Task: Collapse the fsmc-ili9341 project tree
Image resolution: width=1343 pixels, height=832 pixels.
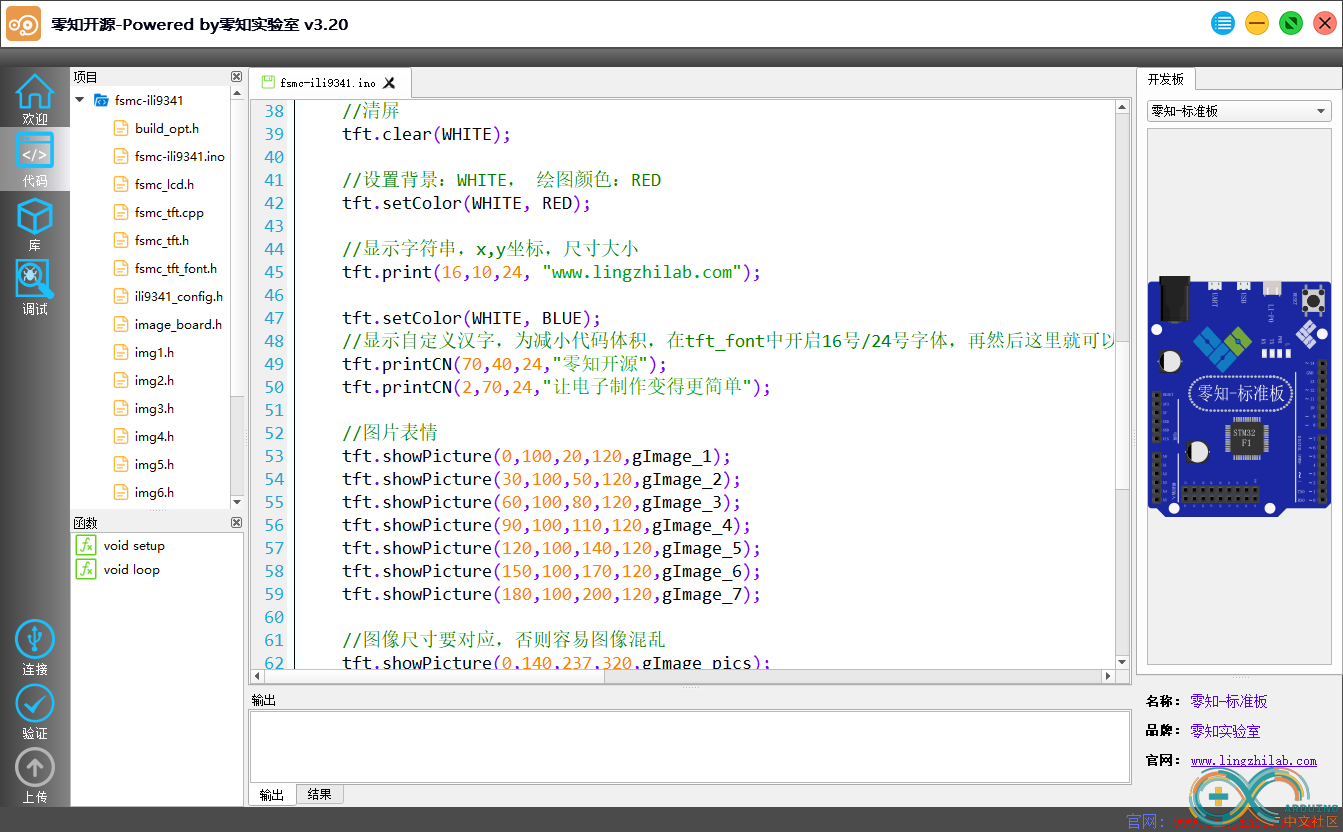Action: (x=80, y=100)
